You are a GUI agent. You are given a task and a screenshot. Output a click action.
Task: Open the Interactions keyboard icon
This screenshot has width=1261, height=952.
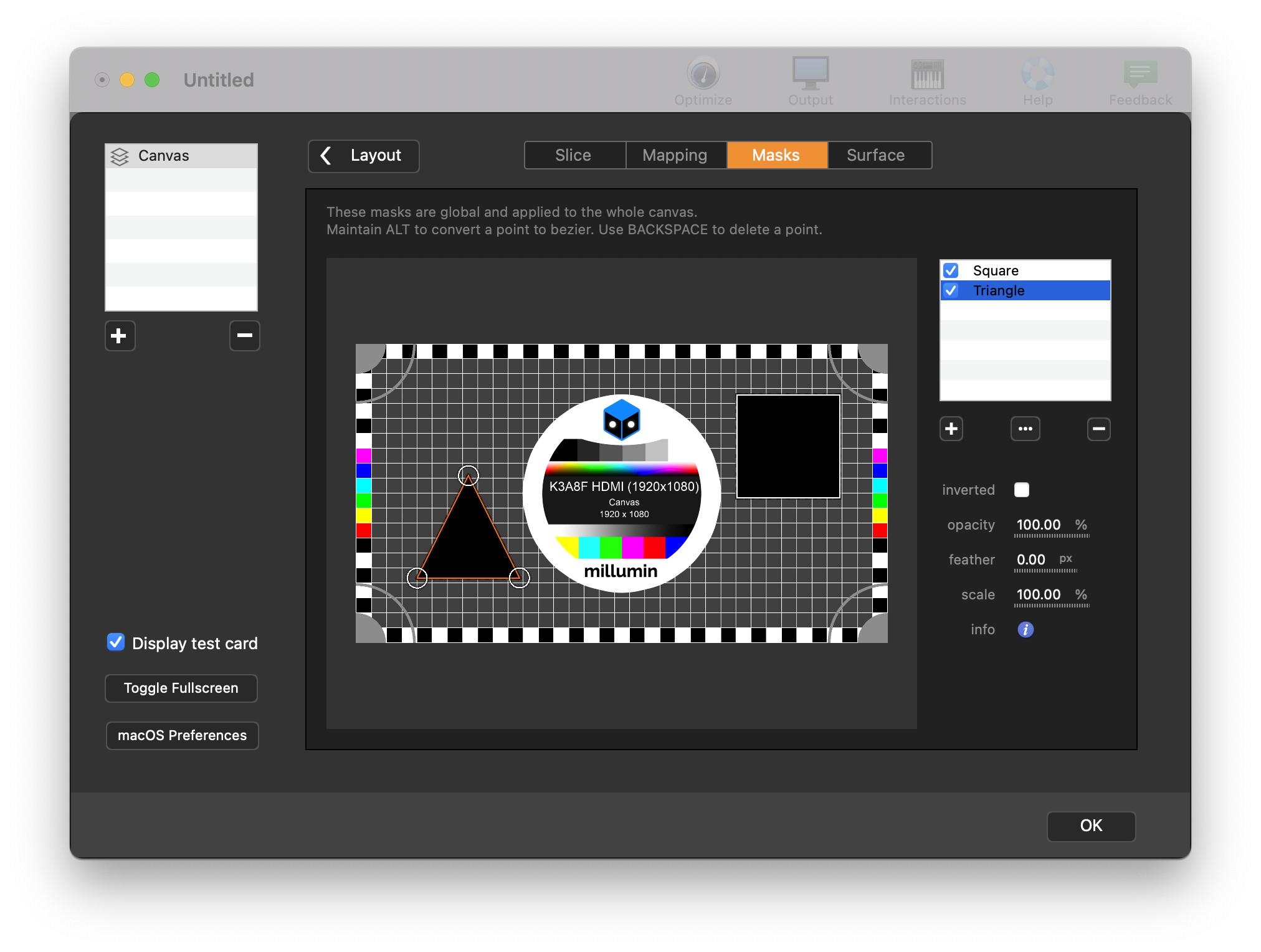[927, 75]
